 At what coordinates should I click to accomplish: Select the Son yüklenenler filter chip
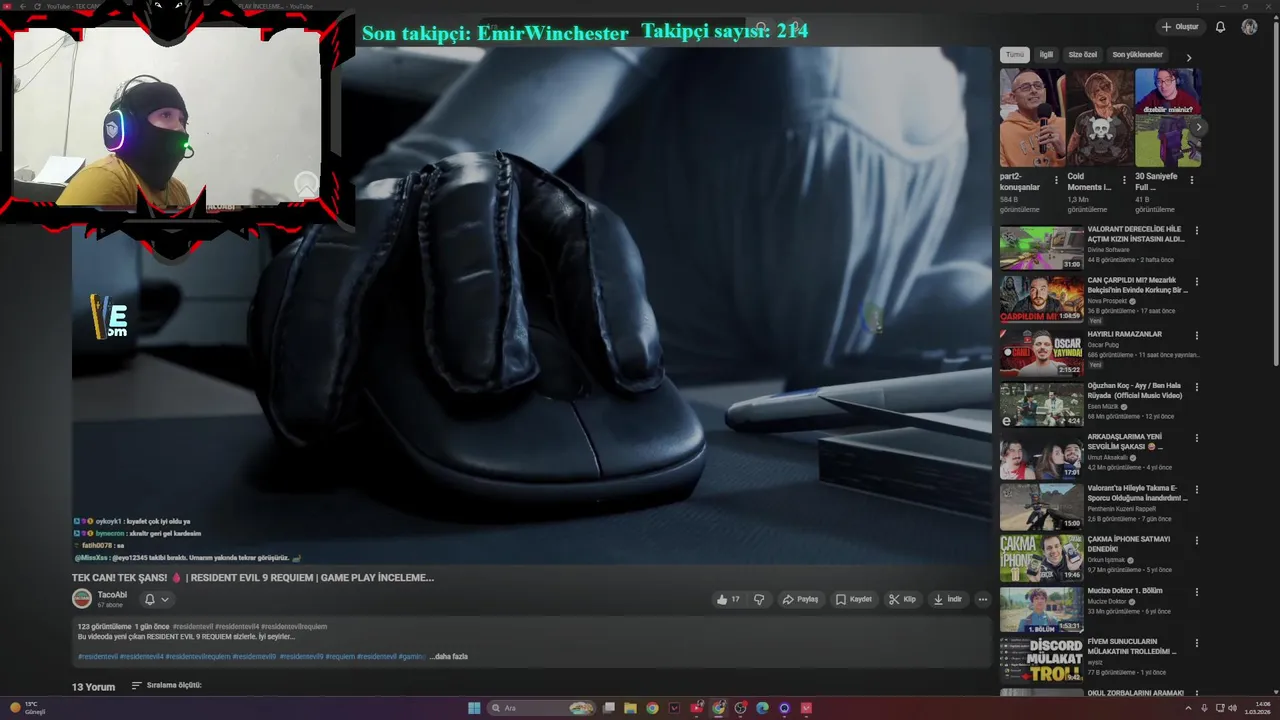(1138, 55)
